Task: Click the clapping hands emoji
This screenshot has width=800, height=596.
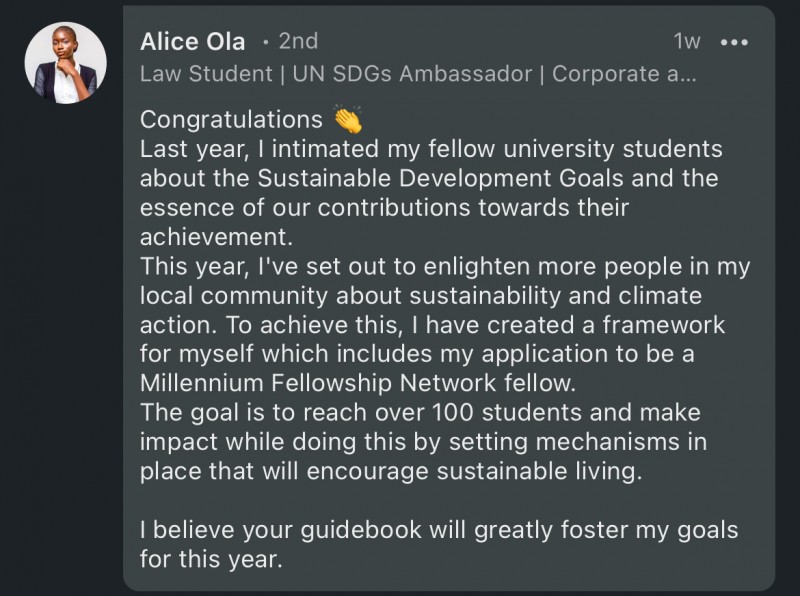Action: (x=348, y=119)
